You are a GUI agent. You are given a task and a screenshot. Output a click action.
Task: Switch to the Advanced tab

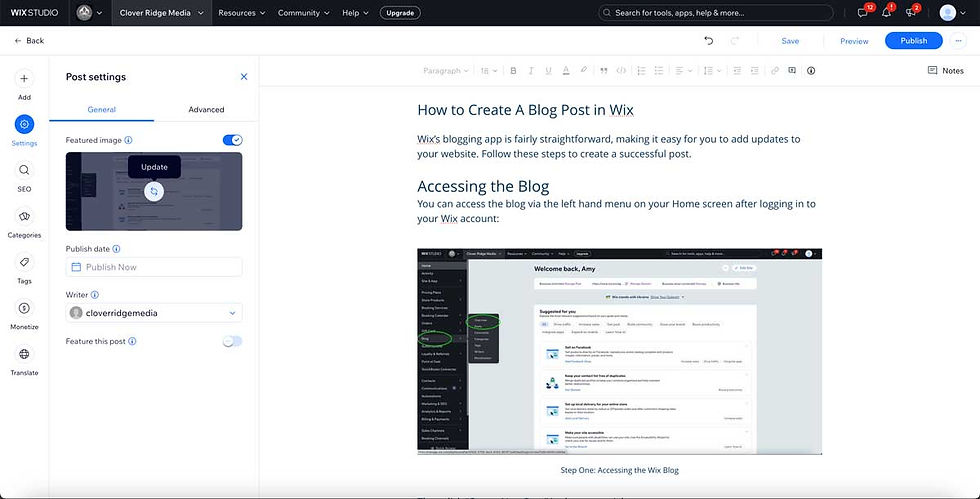(206, 109)
